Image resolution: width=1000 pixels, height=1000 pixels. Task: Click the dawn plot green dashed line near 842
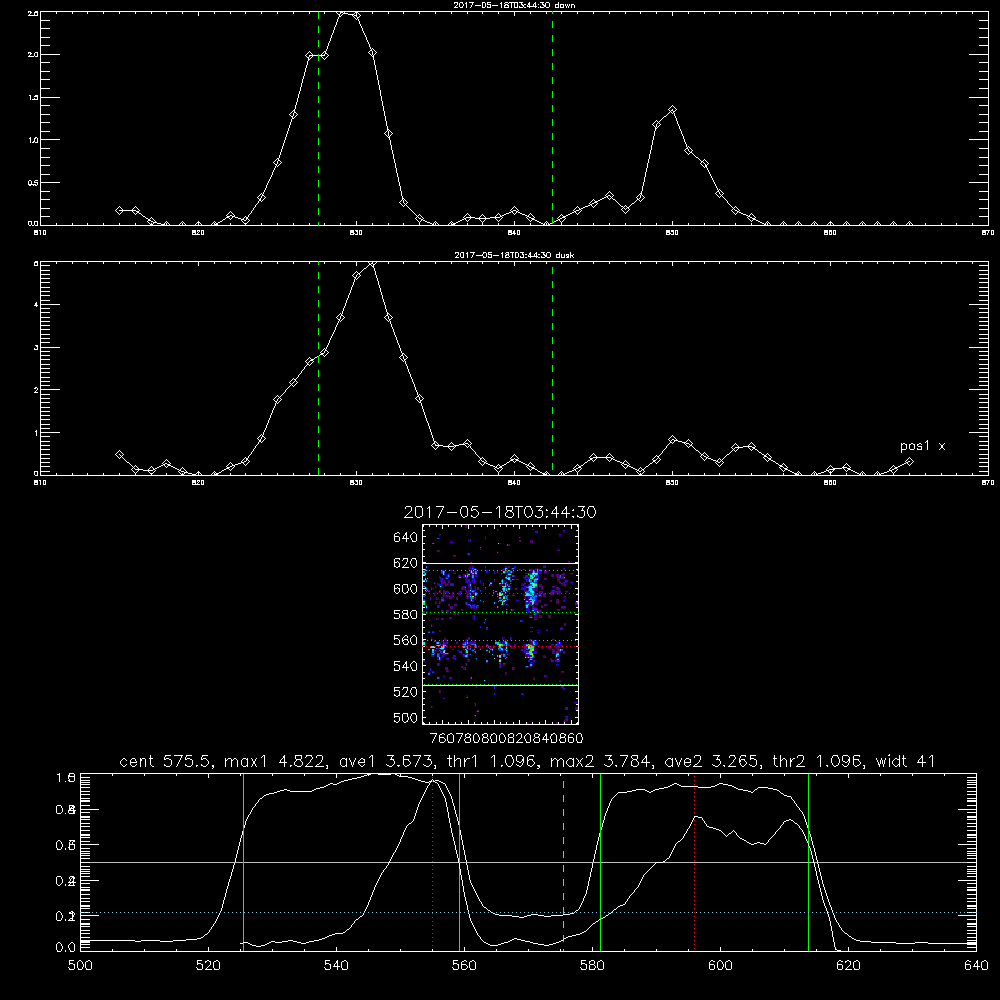552,118
